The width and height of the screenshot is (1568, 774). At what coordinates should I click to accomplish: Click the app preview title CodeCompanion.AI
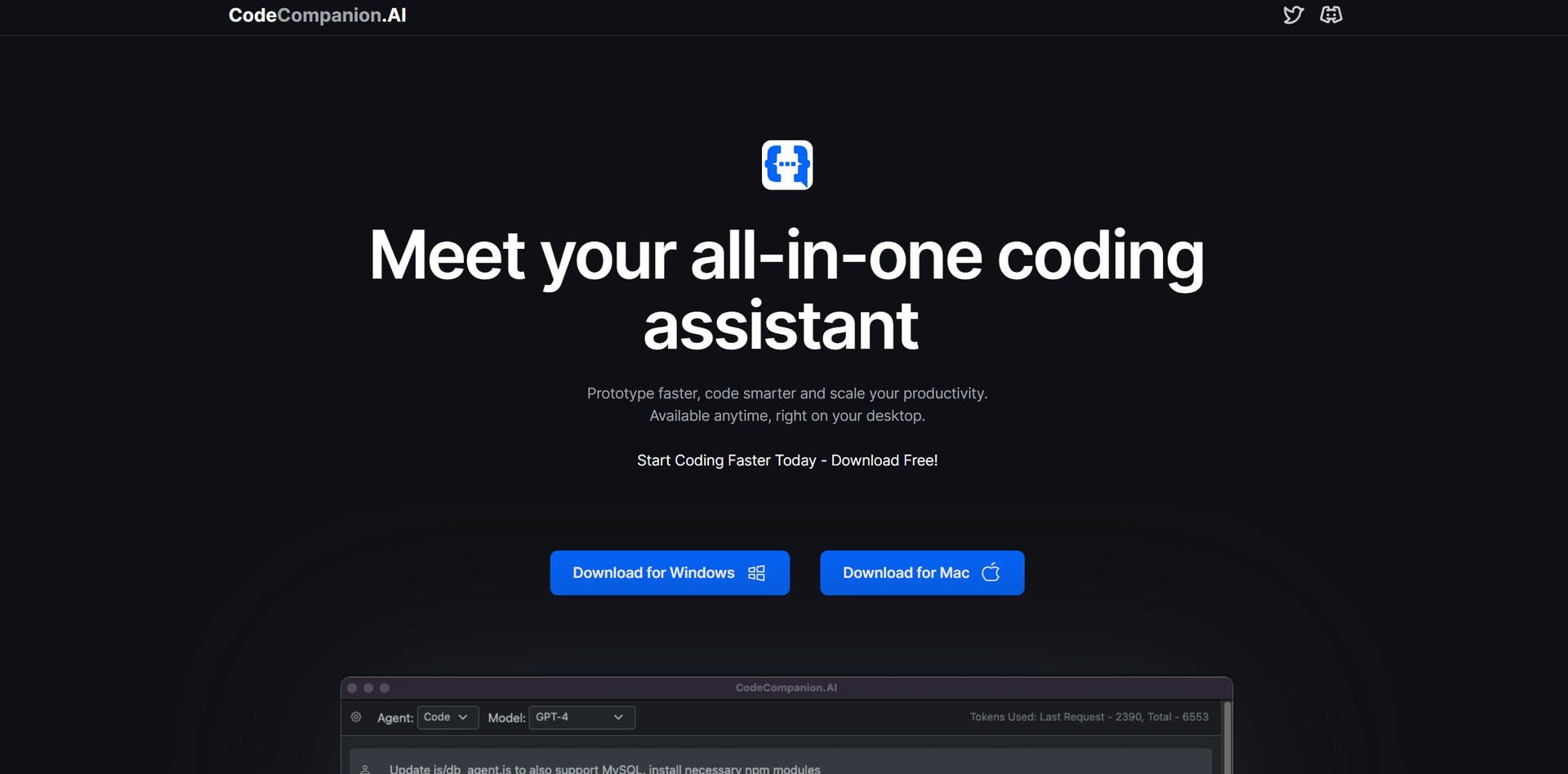[x=786, y=687]
